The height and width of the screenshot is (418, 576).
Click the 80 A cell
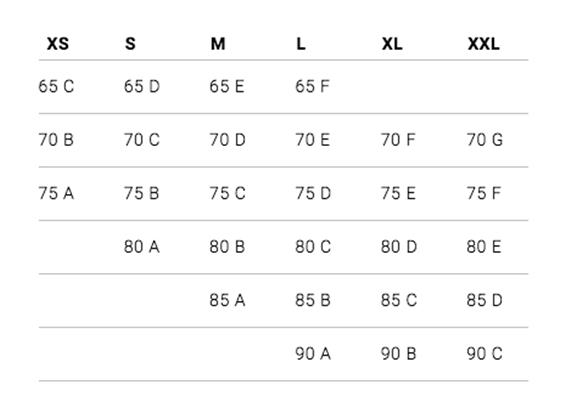click(x=142, y=247)
